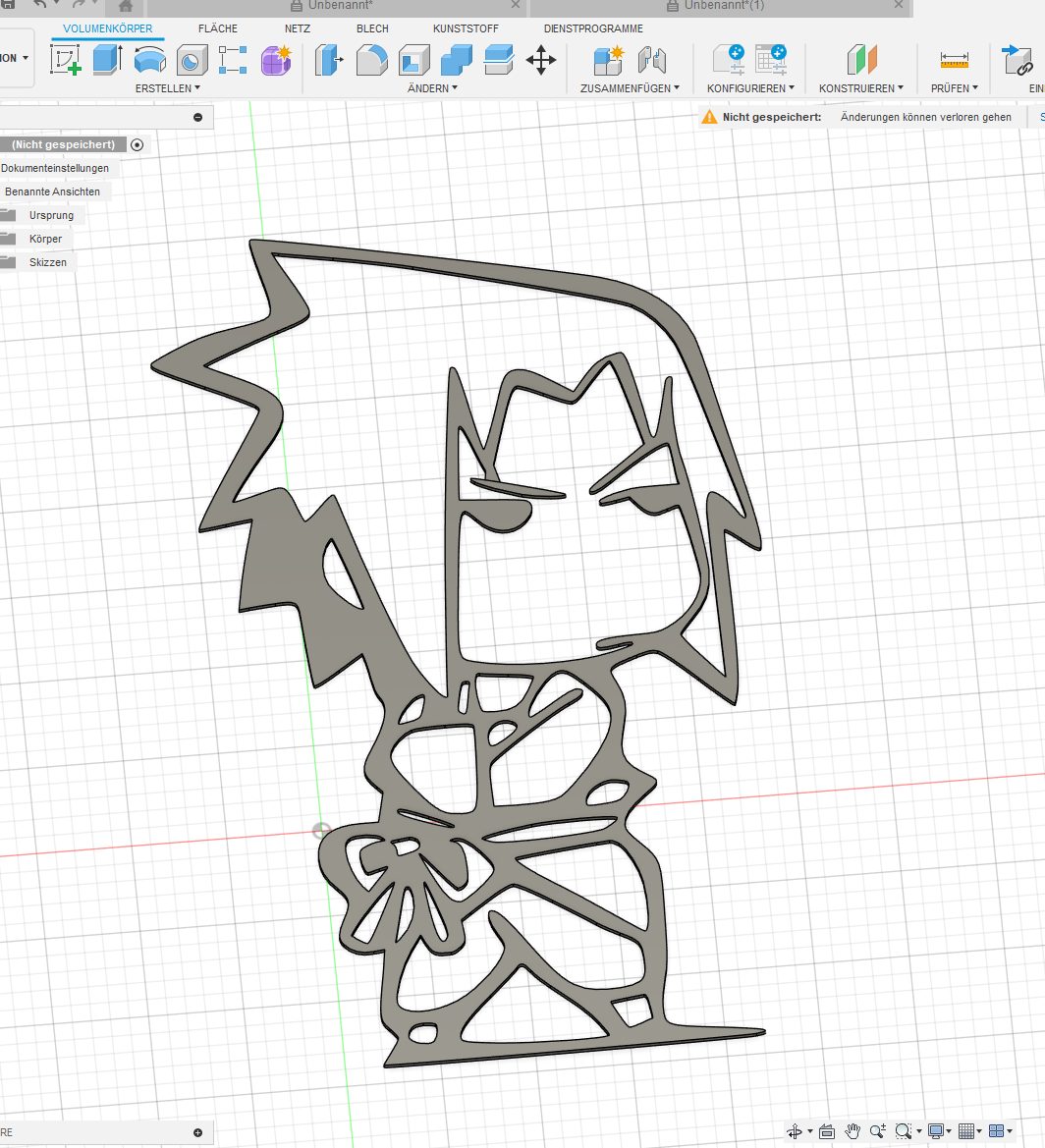Open the ÄNDERN dropdown menu
This screenshot has height=1148, width=1045.
pos(433,88)
